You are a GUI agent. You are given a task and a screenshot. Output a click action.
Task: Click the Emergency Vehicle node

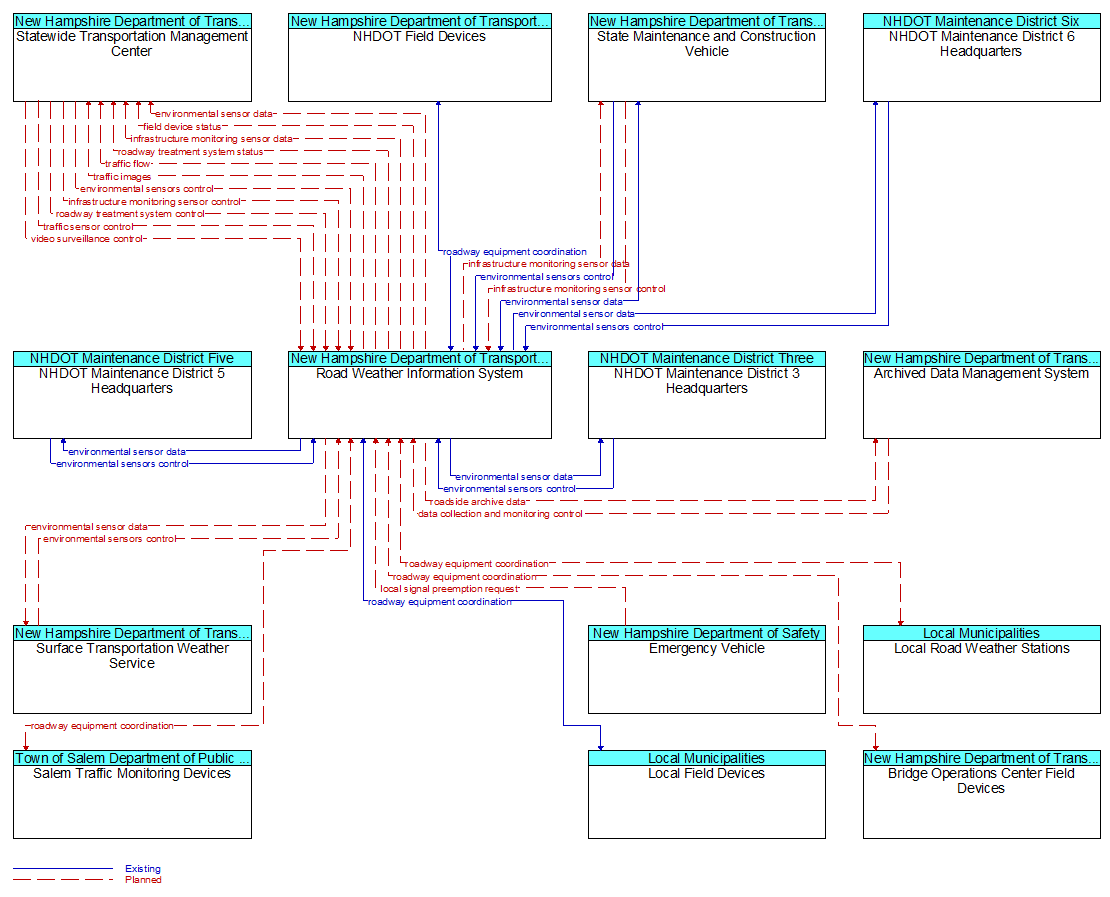click(x=706, y=669)
